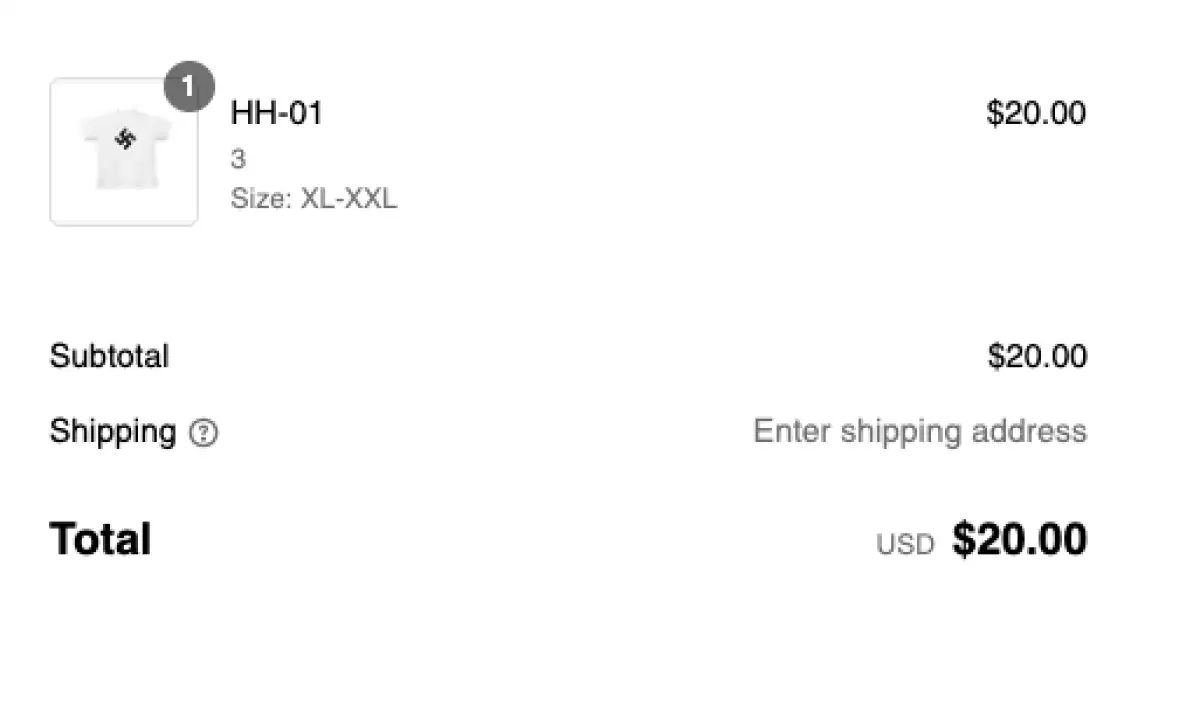Viewport: 1200px width, 704px height.
Task: Select the HH-01 product name
Action: tap(276, 113)
